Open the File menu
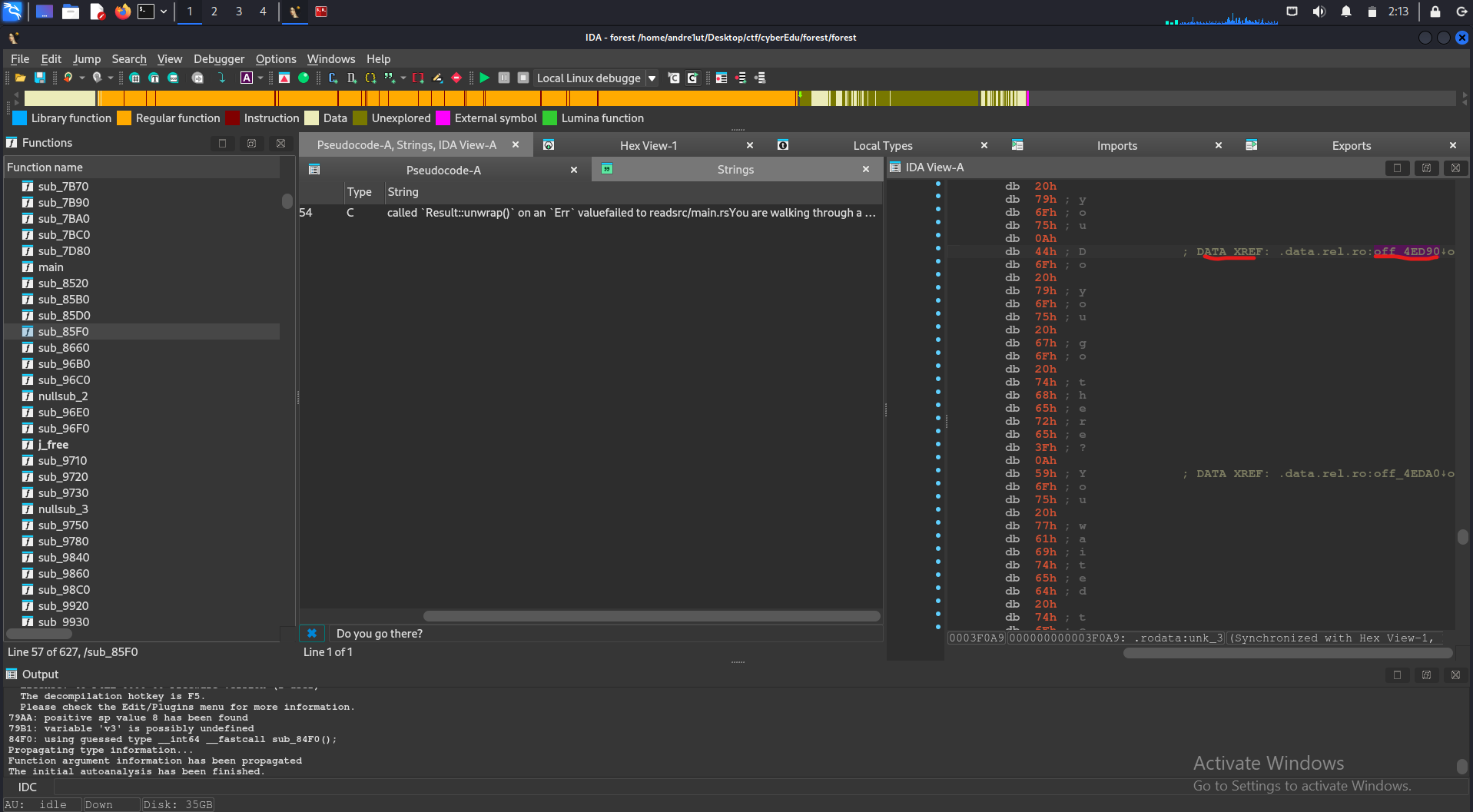 [20, 58]
